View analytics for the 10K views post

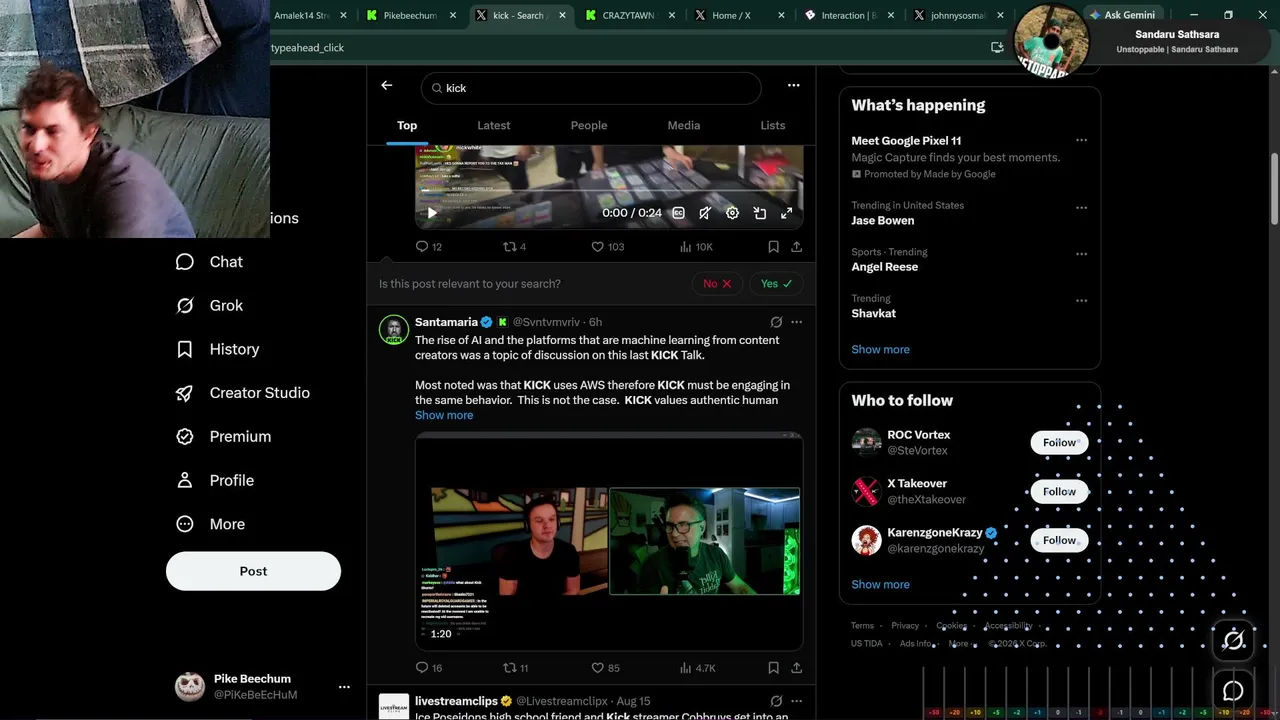point(696,247)
